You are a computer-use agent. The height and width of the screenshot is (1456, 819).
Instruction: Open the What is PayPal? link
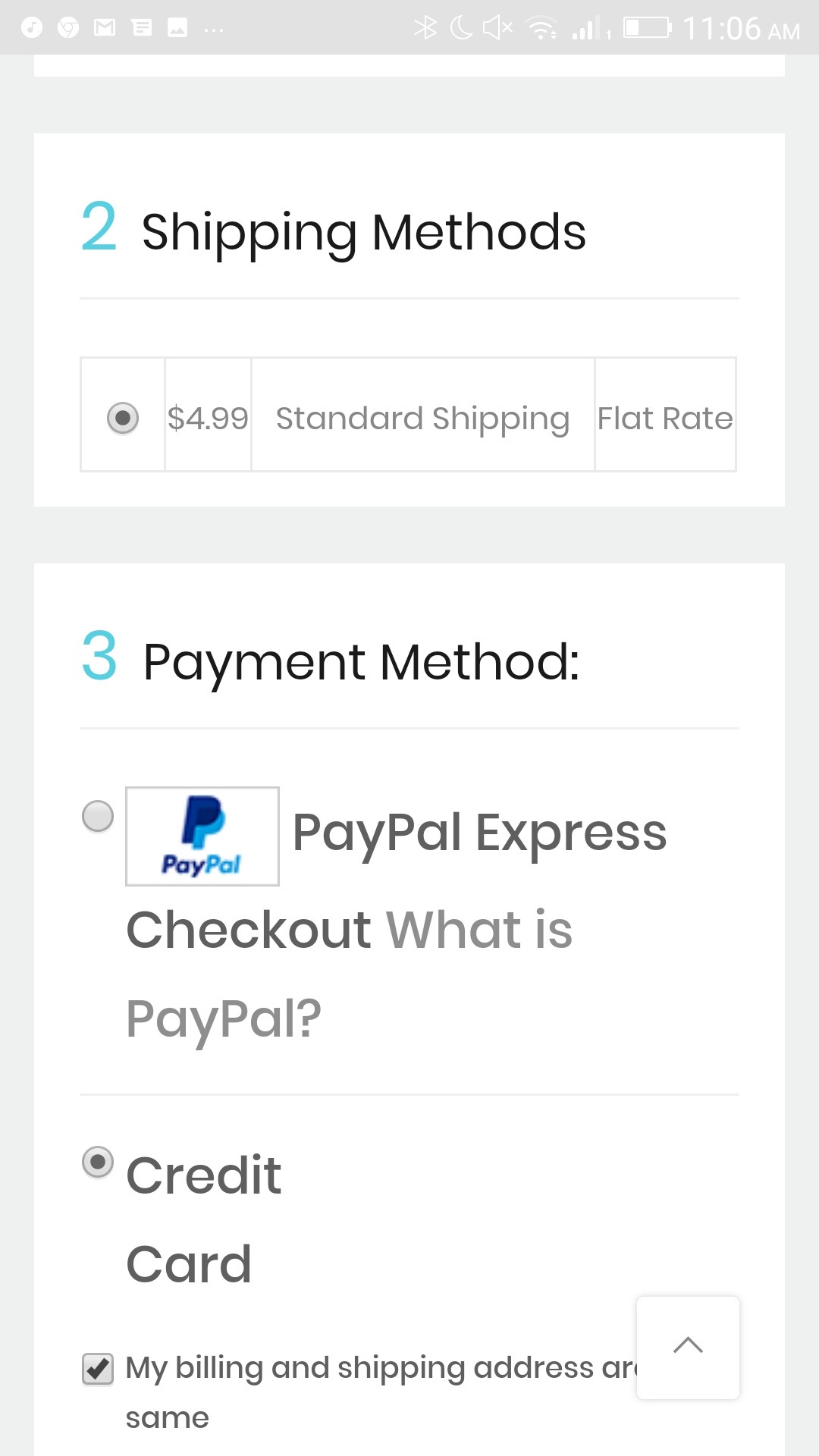coord(349,974)
